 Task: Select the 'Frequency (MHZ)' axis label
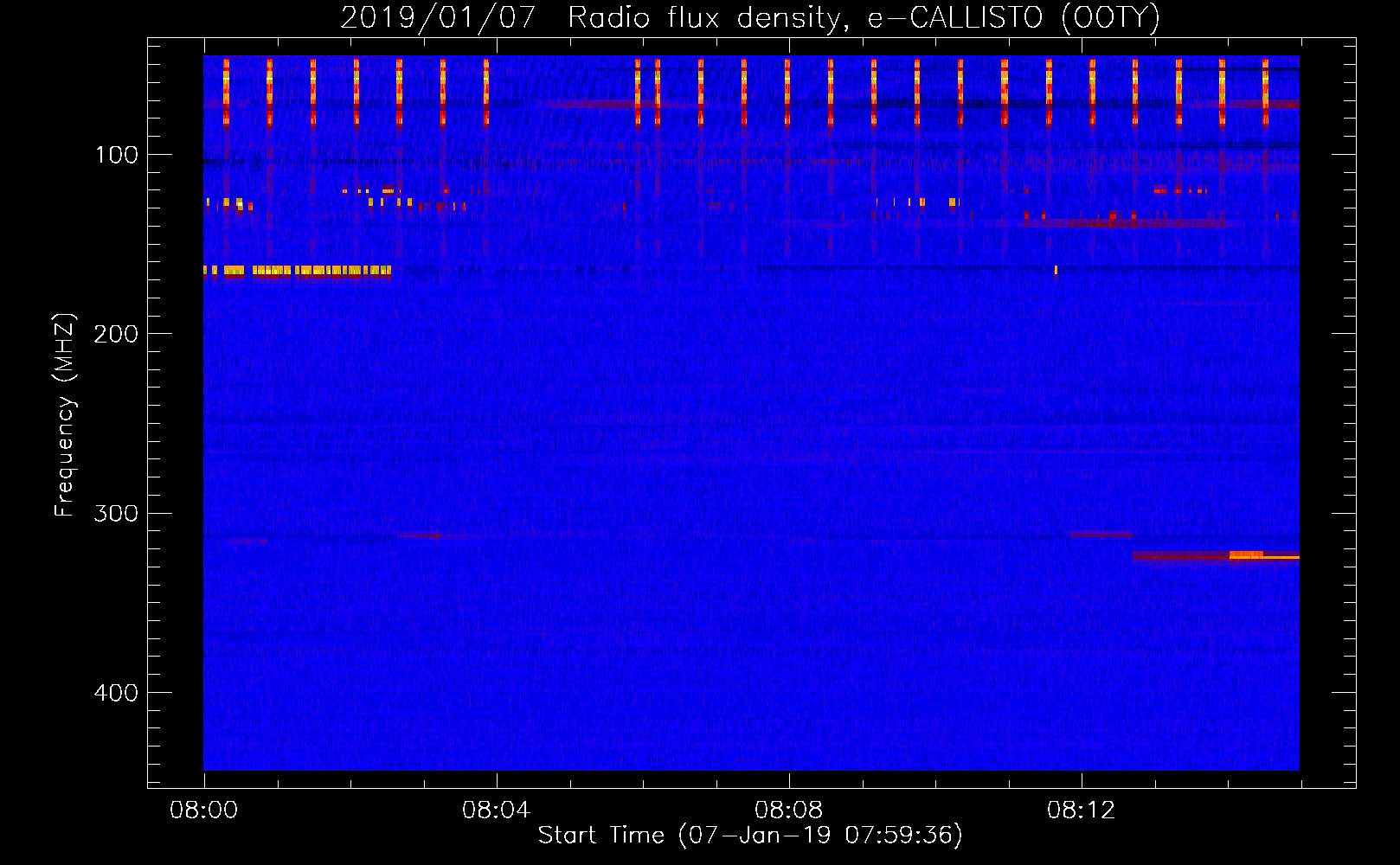(x=65, y=415)
